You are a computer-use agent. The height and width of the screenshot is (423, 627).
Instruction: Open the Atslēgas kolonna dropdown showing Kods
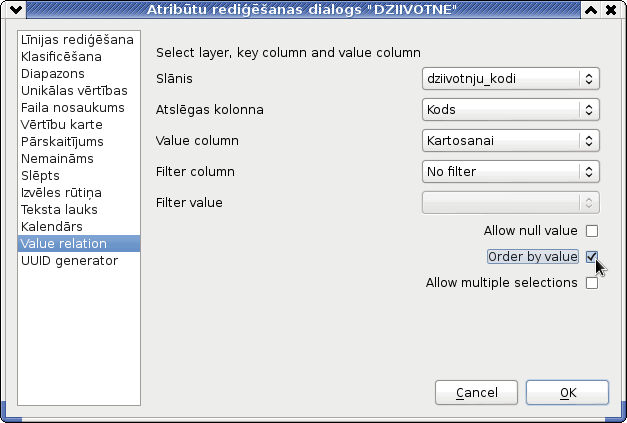pyautogui.click(x=511, y=110)
